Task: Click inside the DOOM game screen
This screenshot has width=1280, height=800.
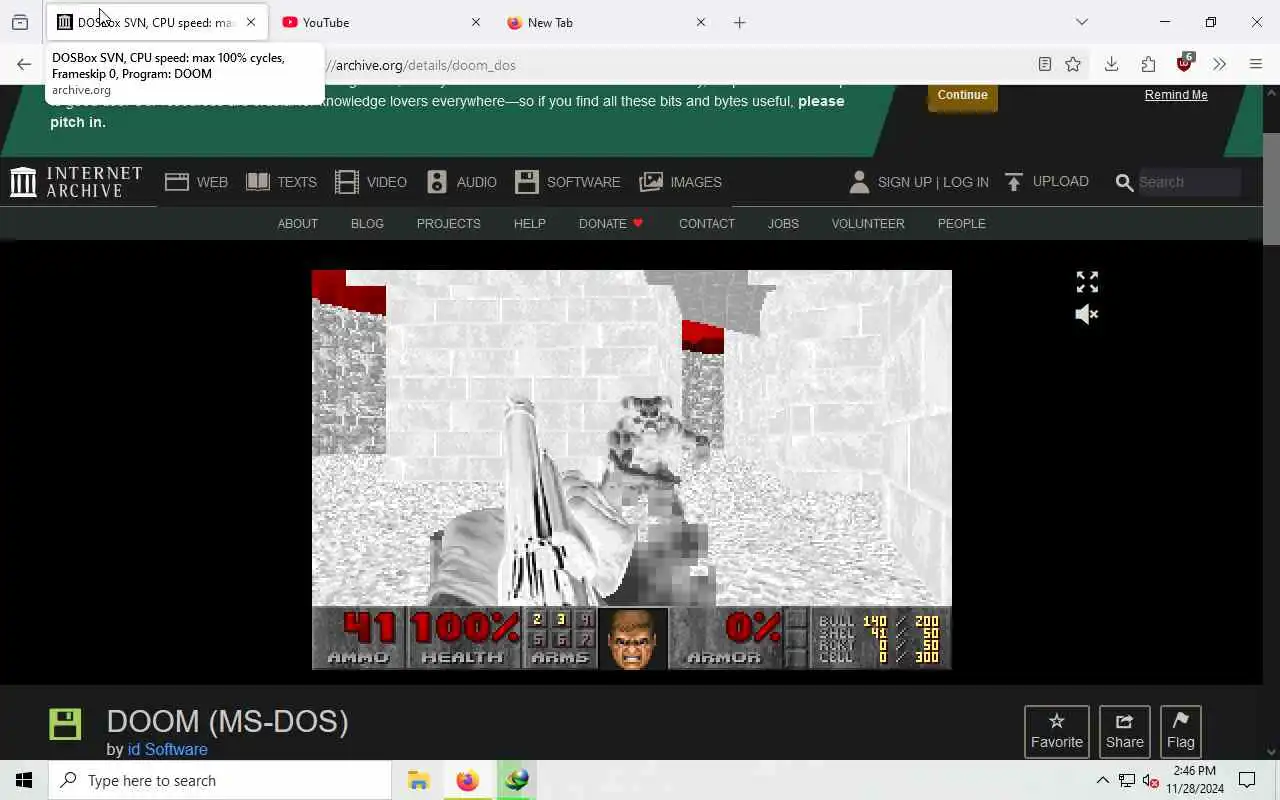Action: pos(632,470)
